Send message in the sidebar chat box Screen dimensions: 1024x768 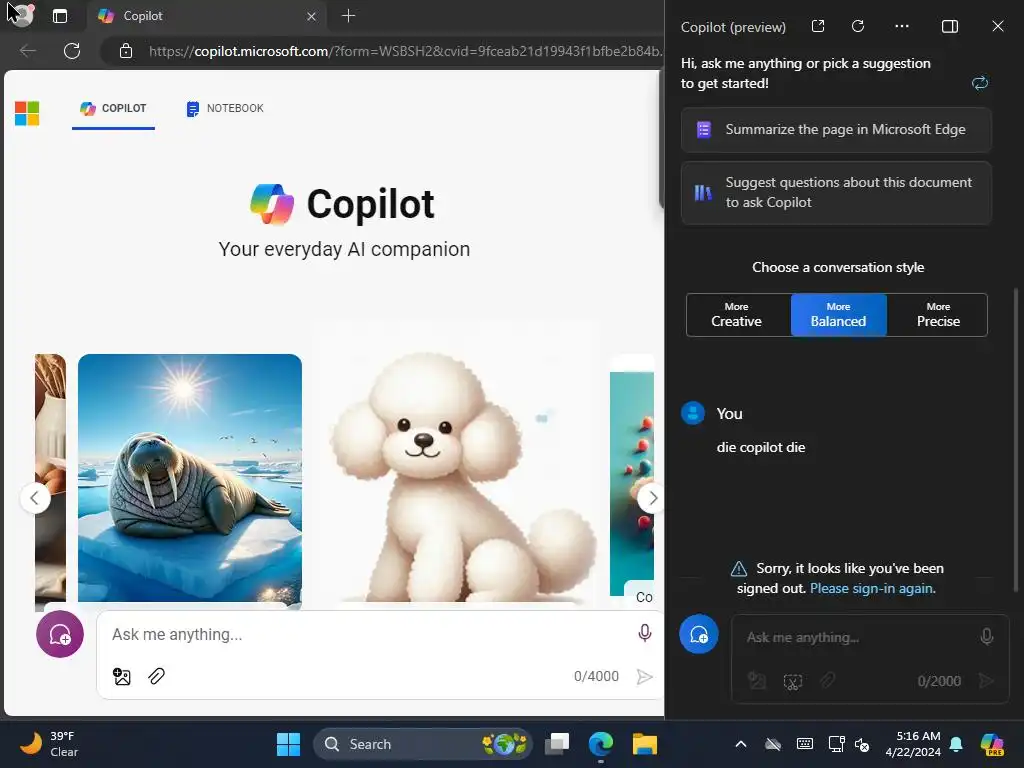(986, 681)
